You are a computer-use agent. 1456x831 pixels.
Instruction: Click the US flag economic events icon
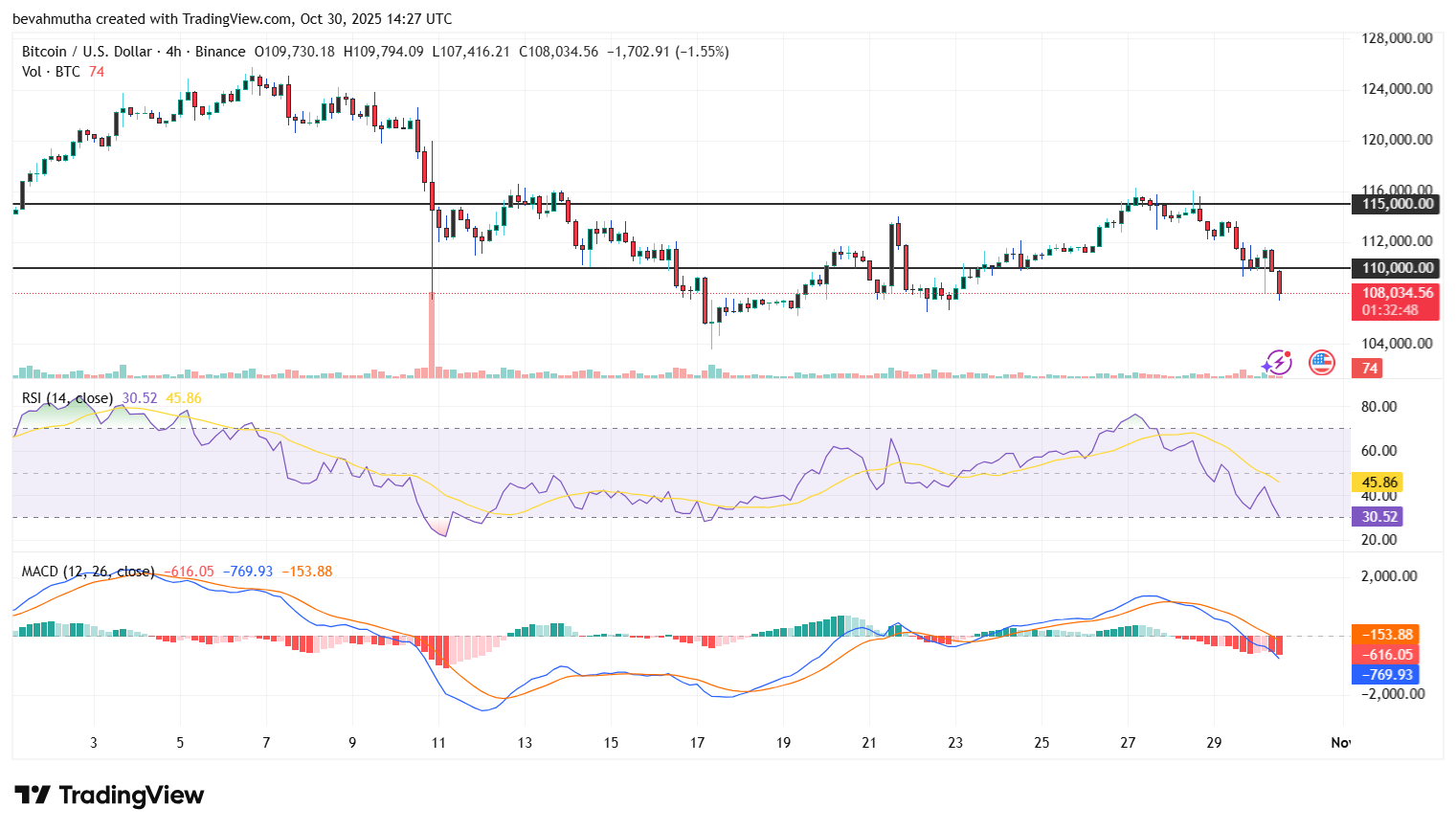(1322, 362)
